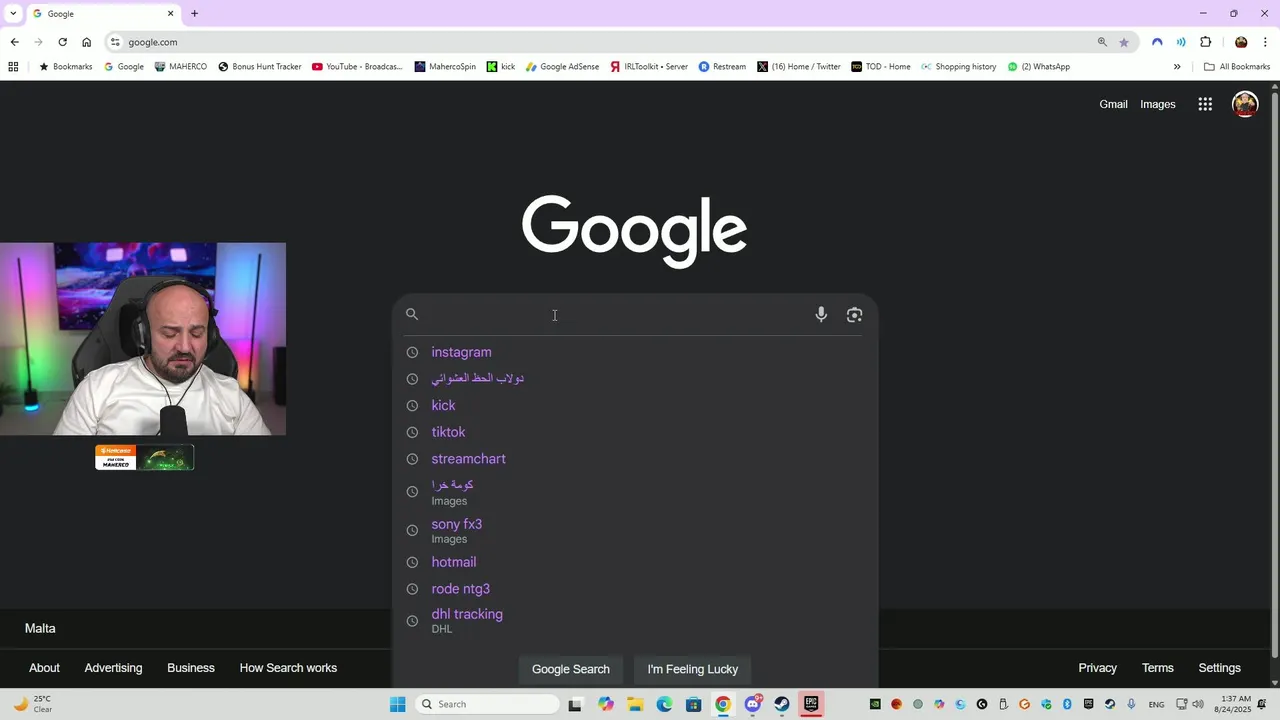Viewport: 1280px width, 720px height.
Task: Open the Shopping history bookmark
Action: pos(959,67)
